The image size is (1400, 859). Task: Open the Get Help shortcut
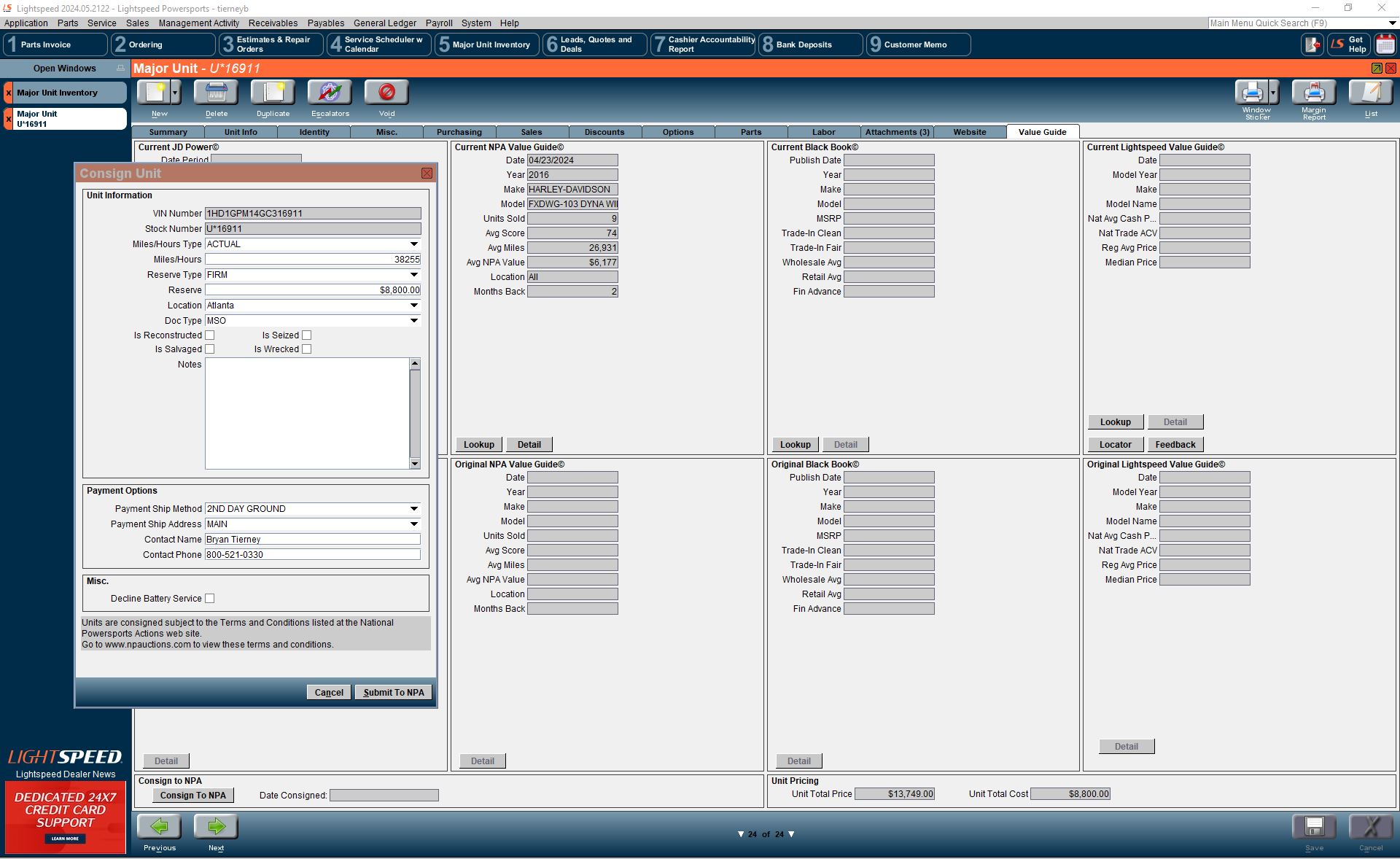(1347, 44)
